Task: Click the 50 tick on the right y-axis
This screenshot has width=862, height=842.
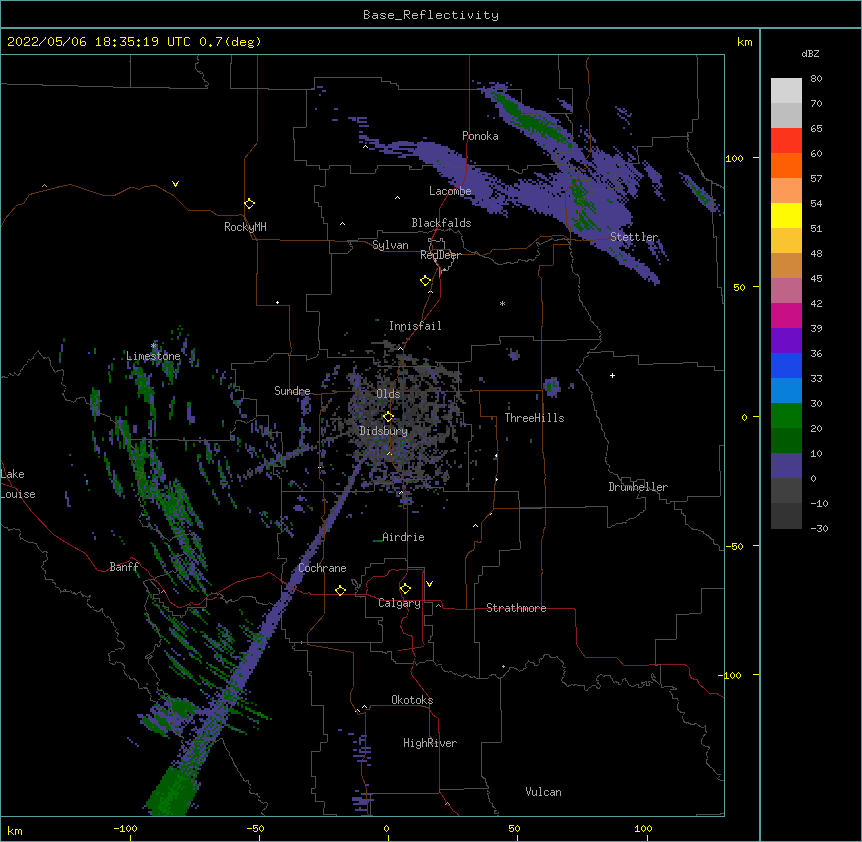Action: point(739,287)
